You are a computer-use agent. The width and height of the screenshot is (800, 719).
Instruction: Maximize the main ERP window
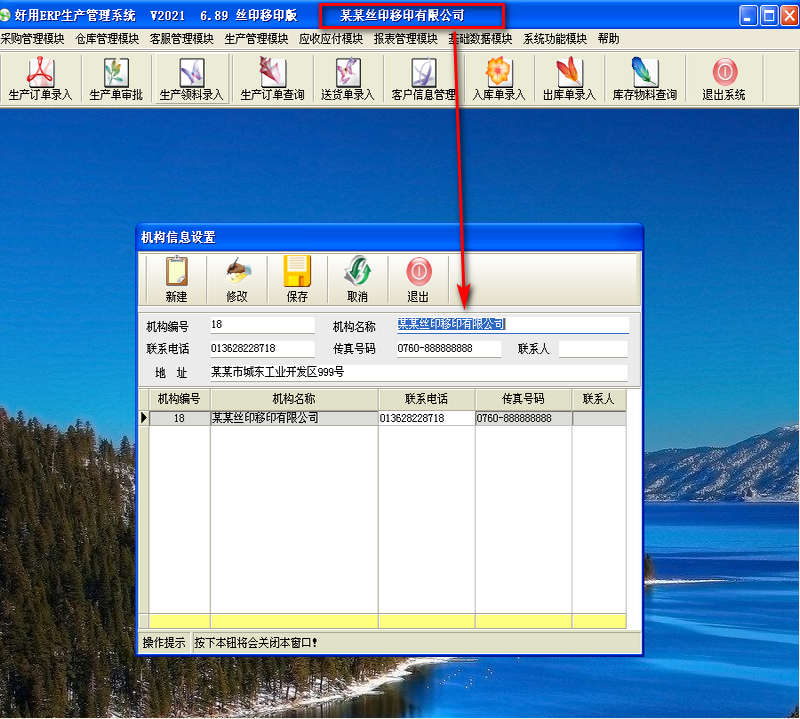(769, 16)
